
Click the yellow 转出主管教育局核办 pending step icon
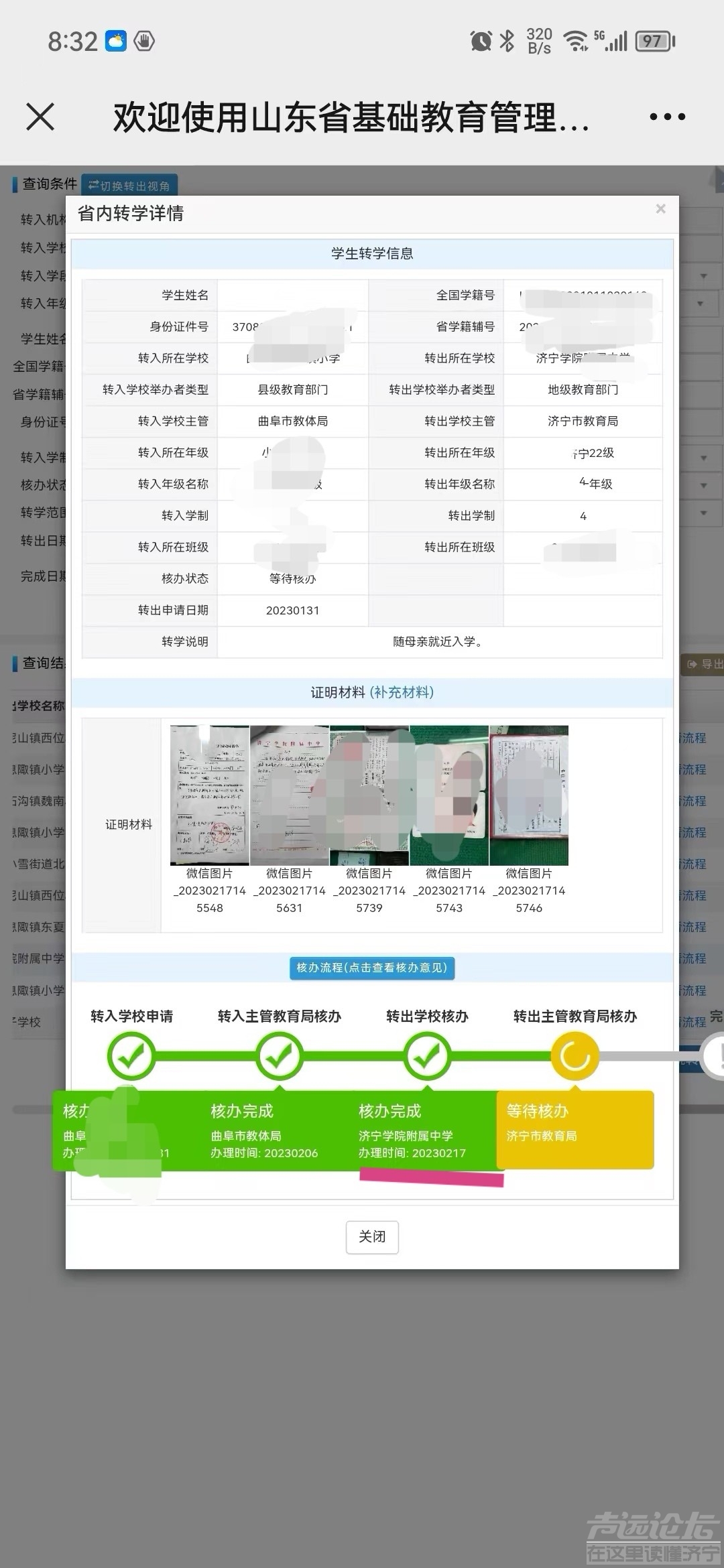[x=575, y=1057]
